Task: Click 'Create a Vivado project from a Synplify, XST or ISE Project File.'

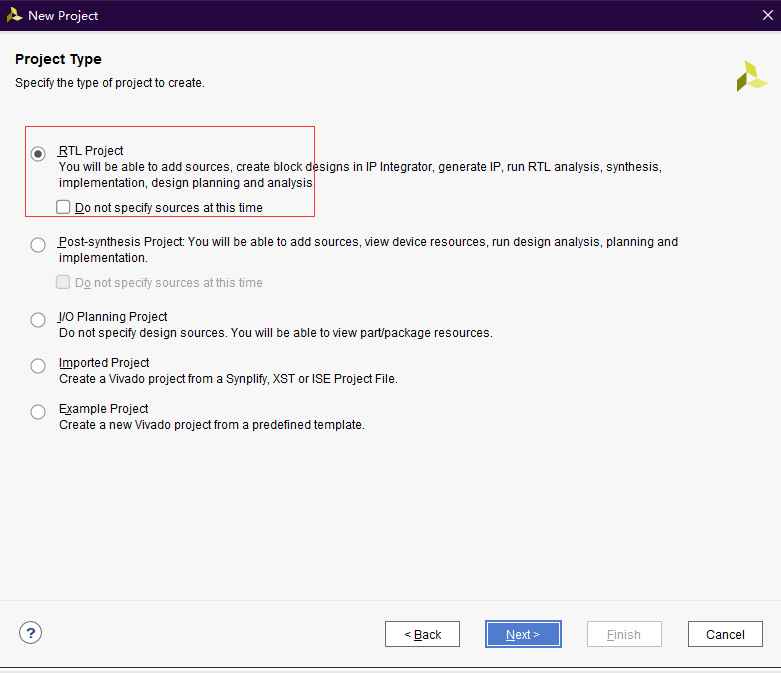Action: click(x=228, y=379)
